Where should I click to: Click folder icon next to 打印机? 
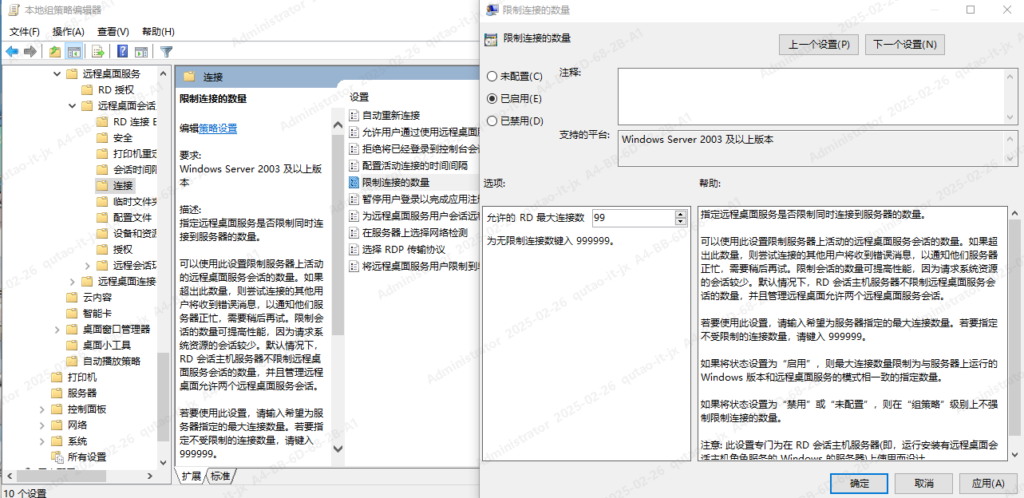point(57,377)
